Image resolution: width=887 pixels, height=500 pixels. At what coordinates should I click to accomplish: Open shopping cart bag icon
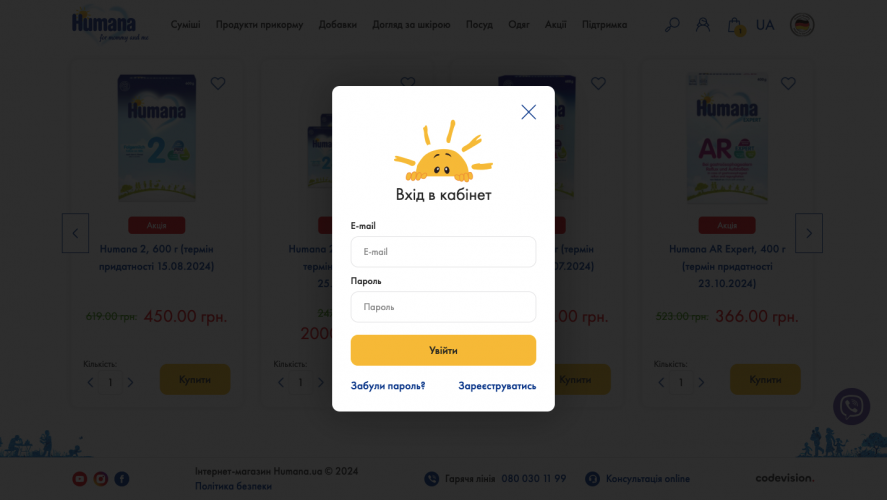(x=735, y=25)
